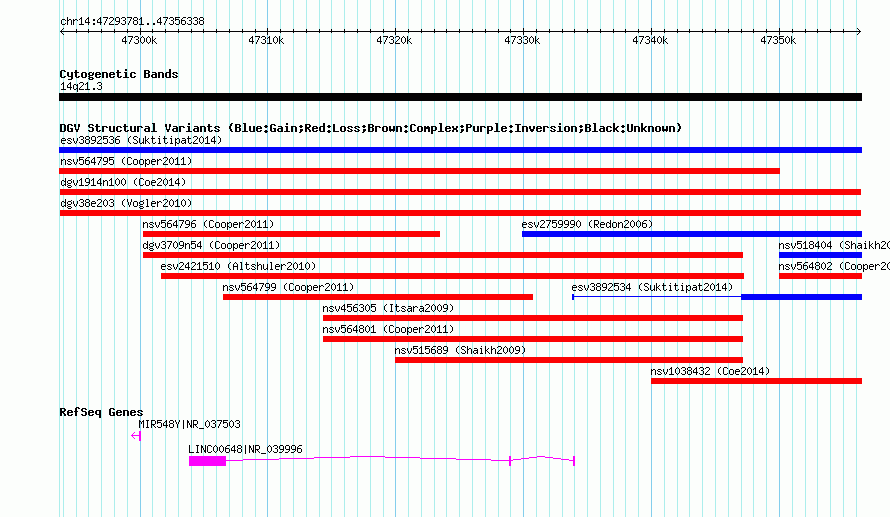This screenshot has width=890, height=517.
Task: Click the nsv518404 blue gain bar
Action: pyautogui.click(x=820, y=255)
